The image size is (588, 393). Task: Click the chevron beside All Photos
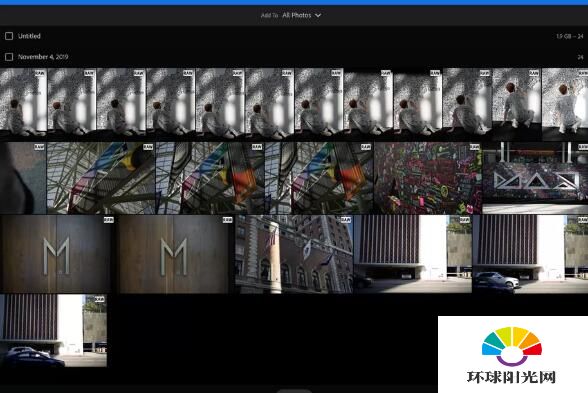(x=318, y=16)
